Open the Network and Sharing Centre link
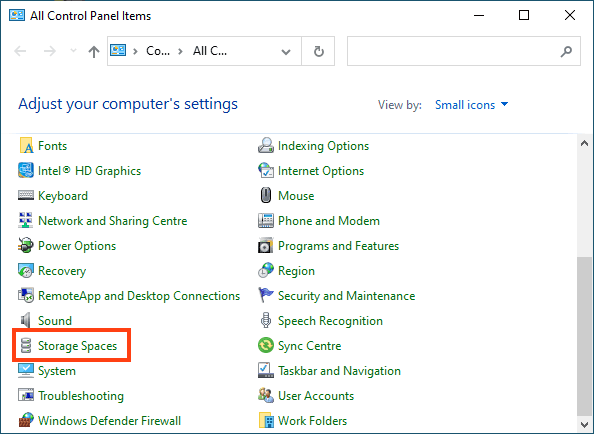The width and height of the screenshot is (594, 434). point(113,221)
